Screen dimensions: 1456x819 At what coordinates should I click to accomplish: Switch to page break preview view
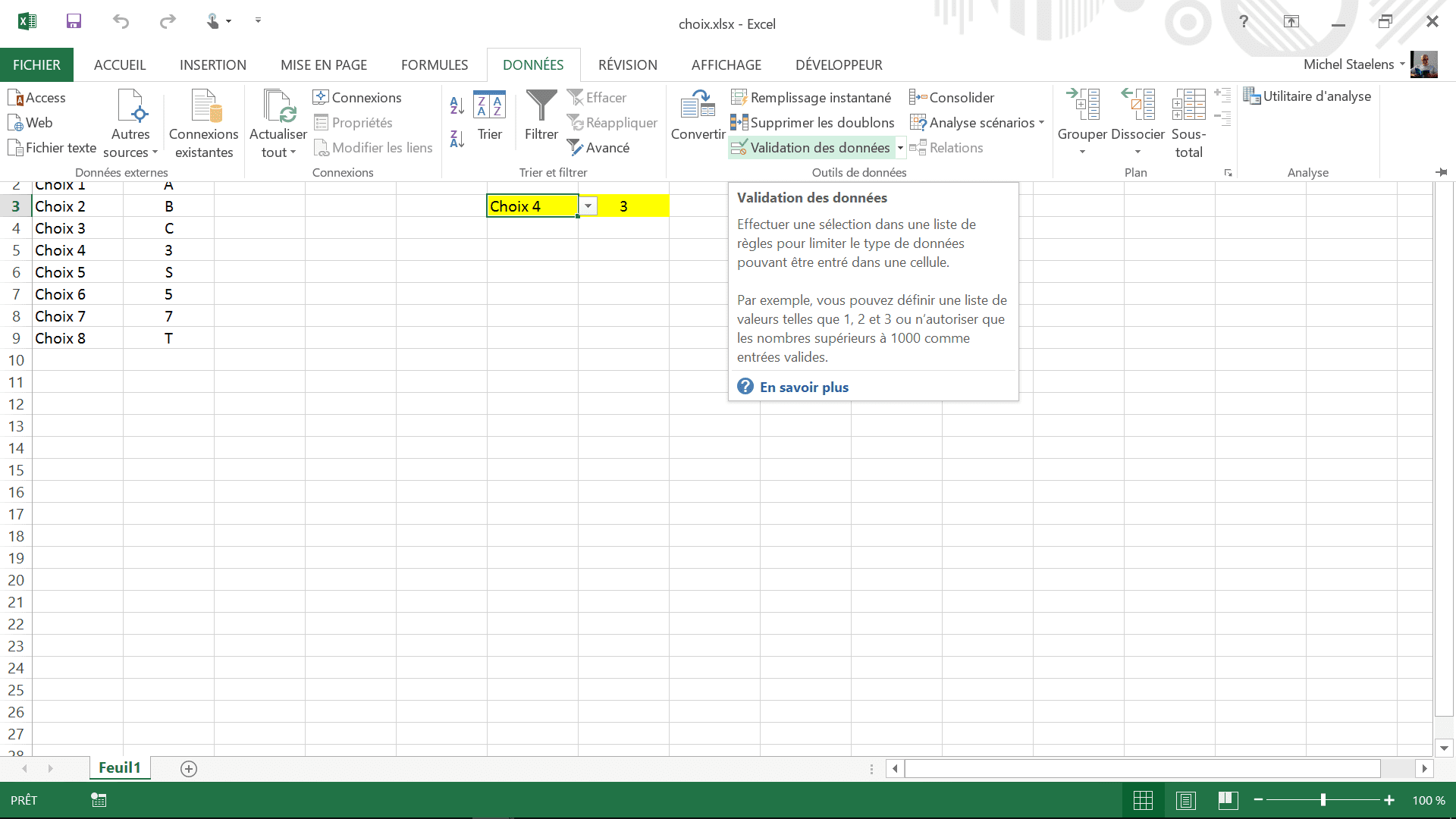[1228, 800]
